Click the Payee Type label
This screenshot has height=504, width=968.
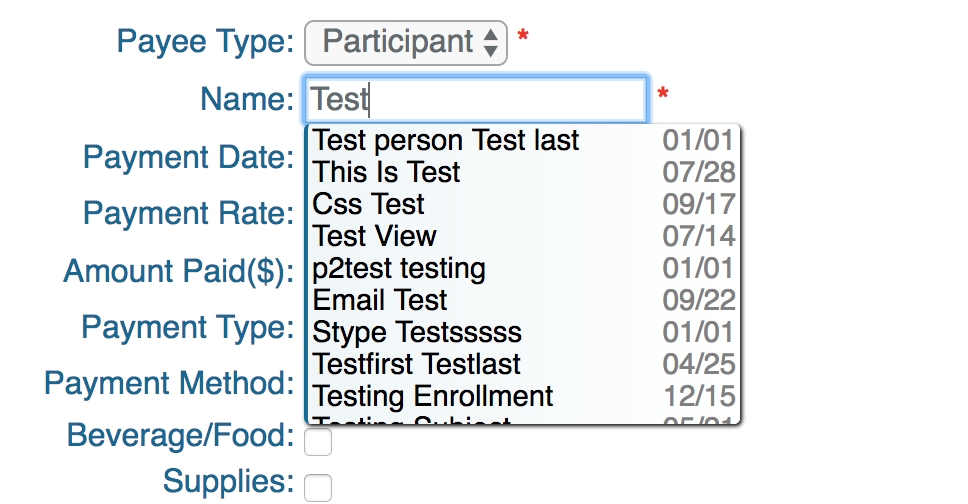click(x=205, y=42)
